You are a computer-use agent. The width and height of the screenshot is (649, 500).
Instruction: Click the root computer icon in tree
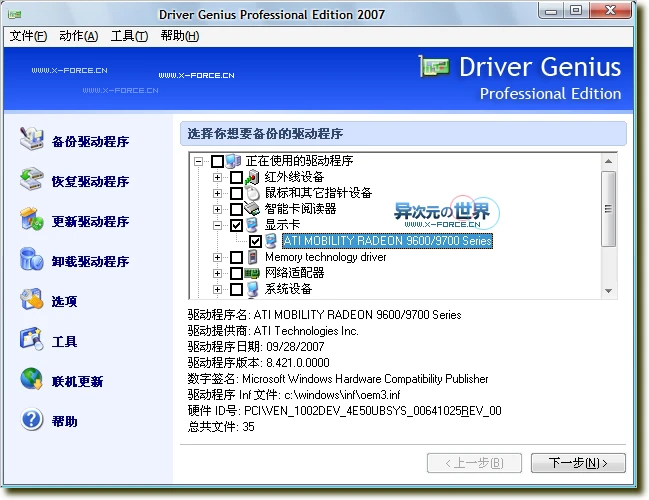[233, 161]
